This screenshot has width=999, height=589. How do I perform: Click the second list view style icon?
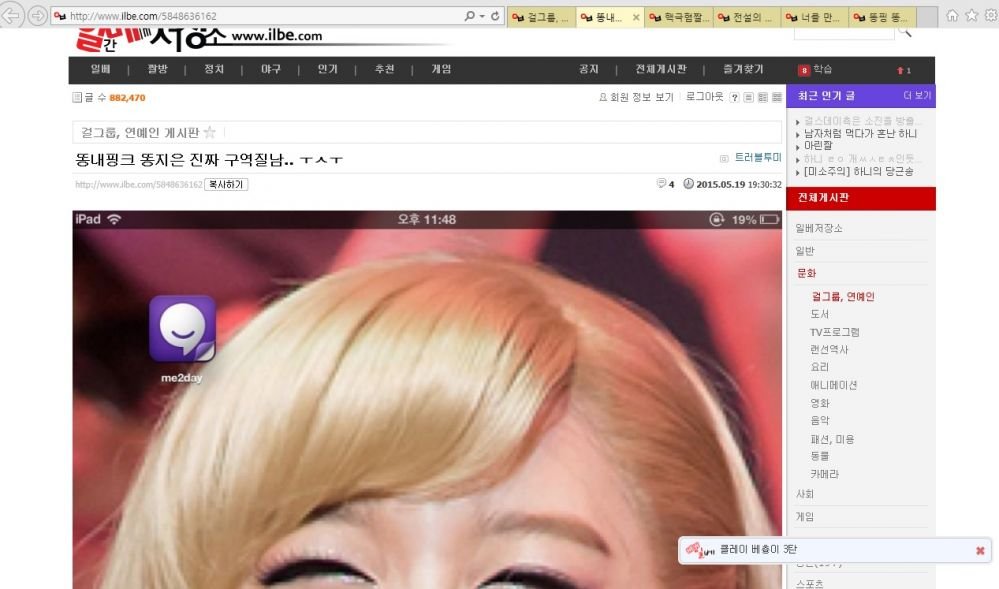(763, 98)
